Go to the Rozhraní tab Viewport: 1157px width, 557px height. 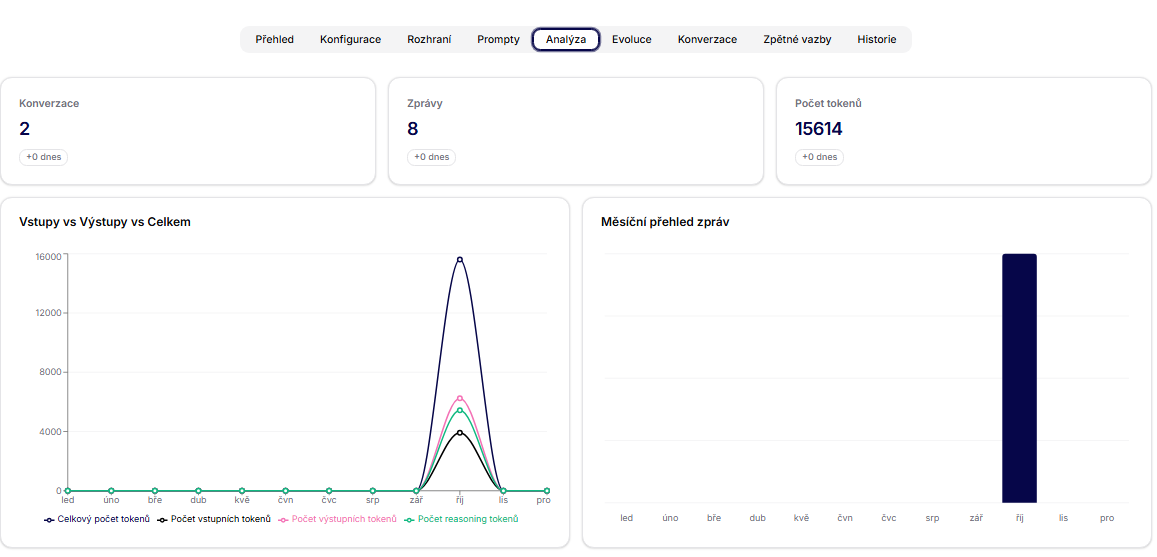[x=429, y=40]
